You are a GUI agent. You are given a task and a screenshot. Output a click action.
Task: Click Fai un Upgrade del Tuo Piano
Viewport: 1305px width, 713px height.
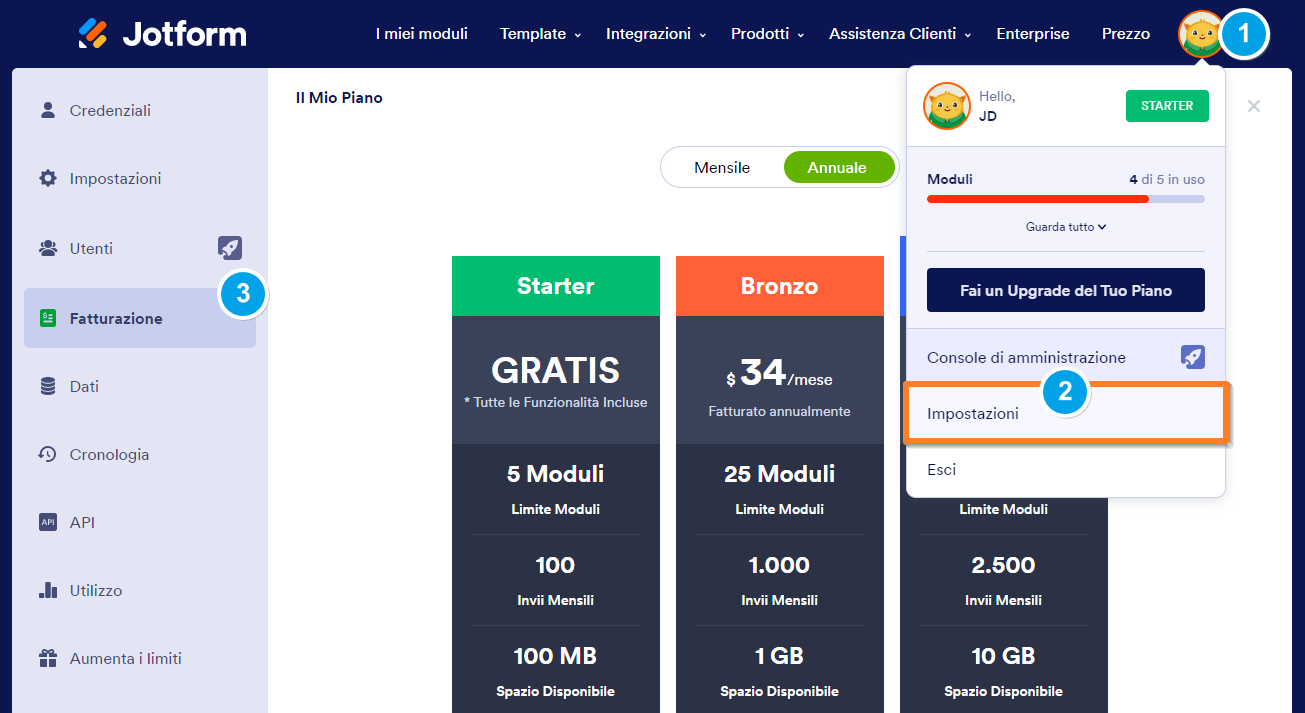1066,290
